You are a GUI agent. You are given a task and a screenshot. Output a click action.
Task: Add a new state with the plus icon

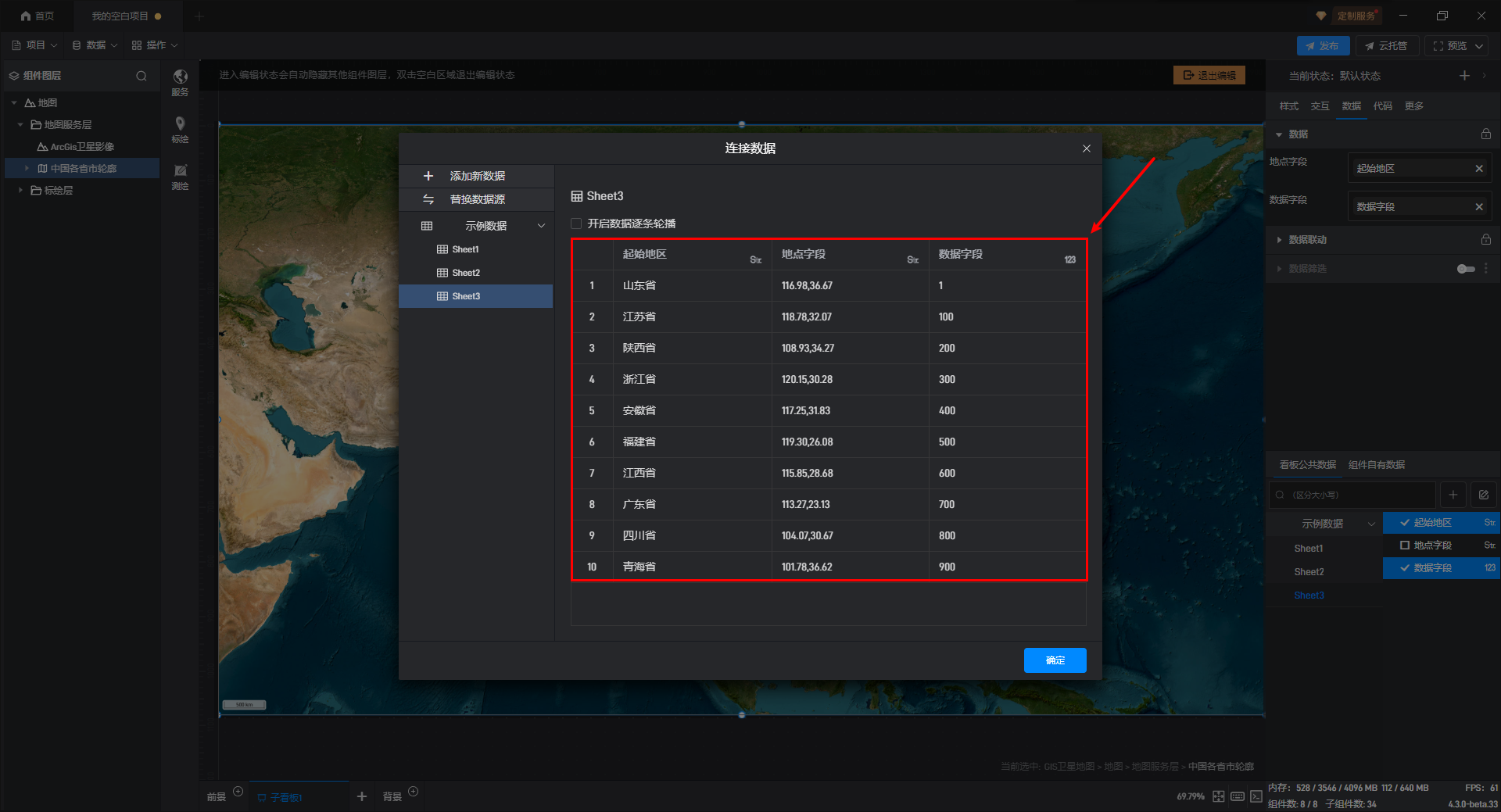[1464, 76]
